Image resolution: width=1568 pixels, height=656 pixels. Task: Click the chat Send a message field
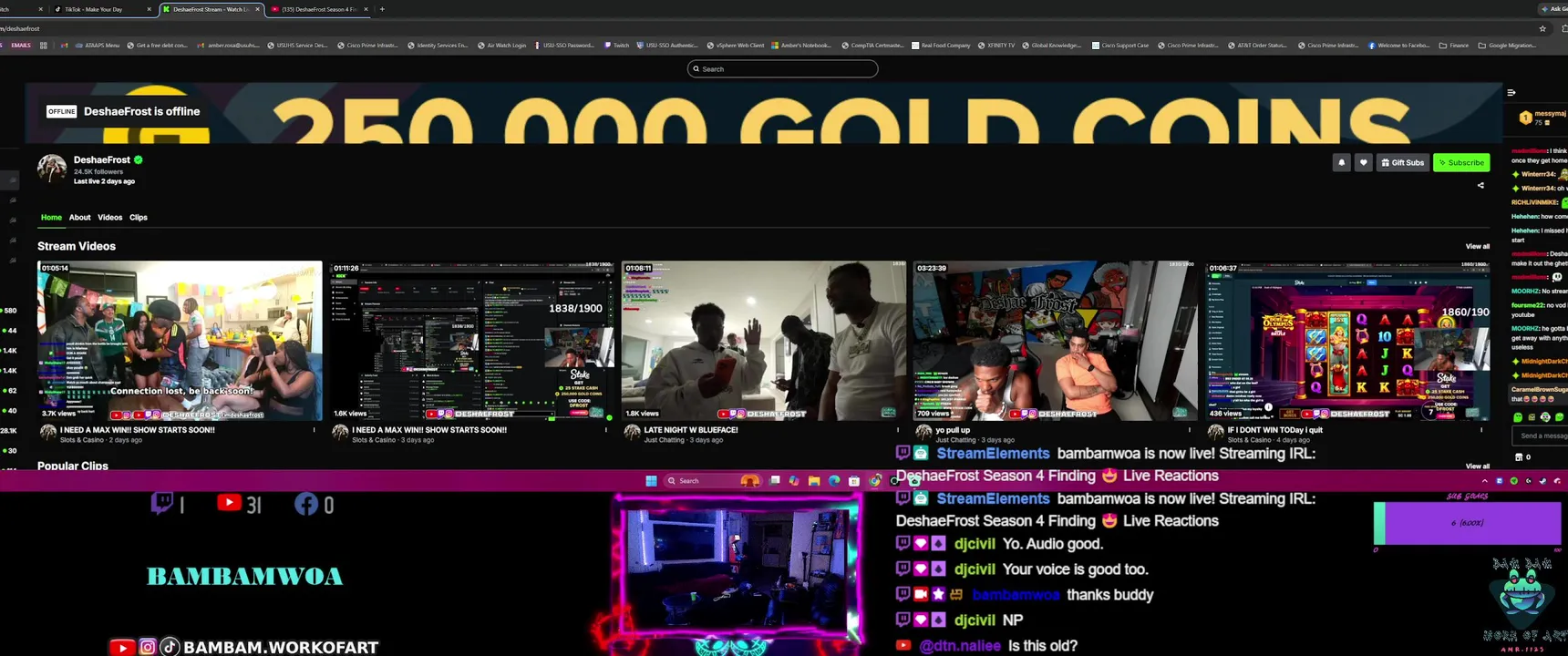pyautogui.click(x=1541, y=436)
